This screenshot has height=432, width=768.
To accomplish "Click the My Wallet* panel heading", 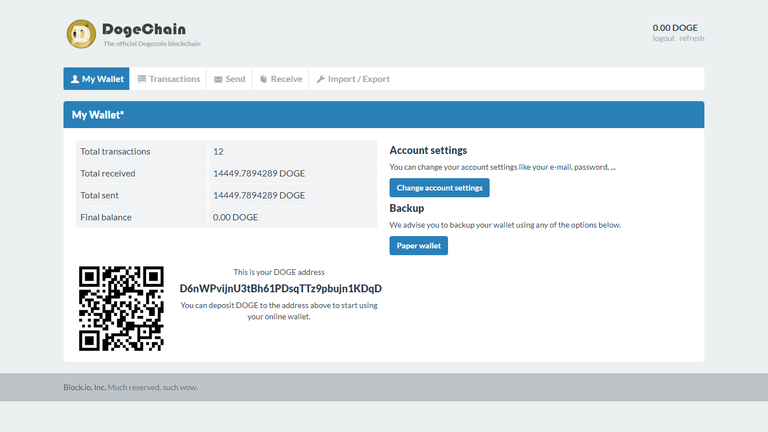I will point(98,115).
